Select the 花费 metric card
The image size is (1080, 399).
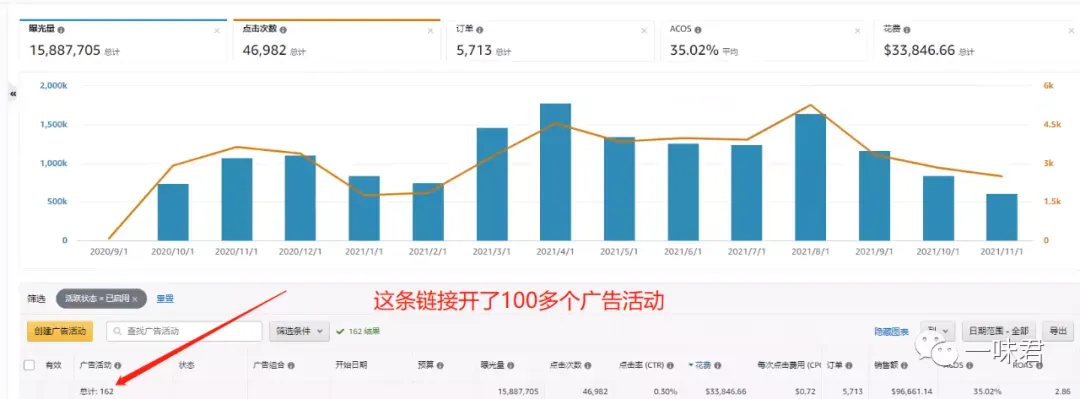[x=977, y=41]
